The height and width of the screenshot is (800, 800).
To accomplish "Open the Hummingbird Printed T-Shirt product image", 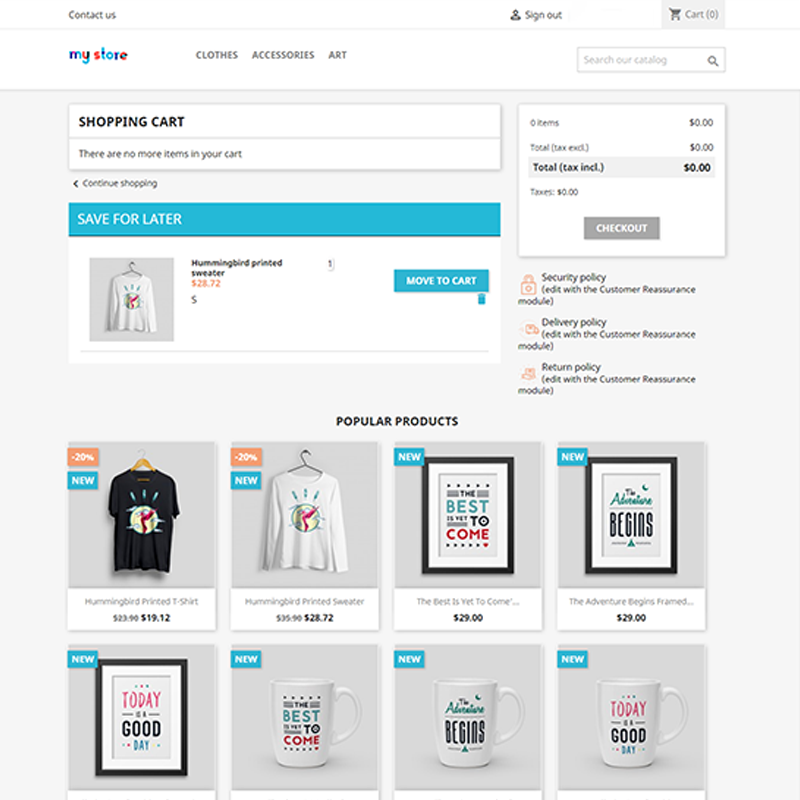I will (x=142, y=515).
